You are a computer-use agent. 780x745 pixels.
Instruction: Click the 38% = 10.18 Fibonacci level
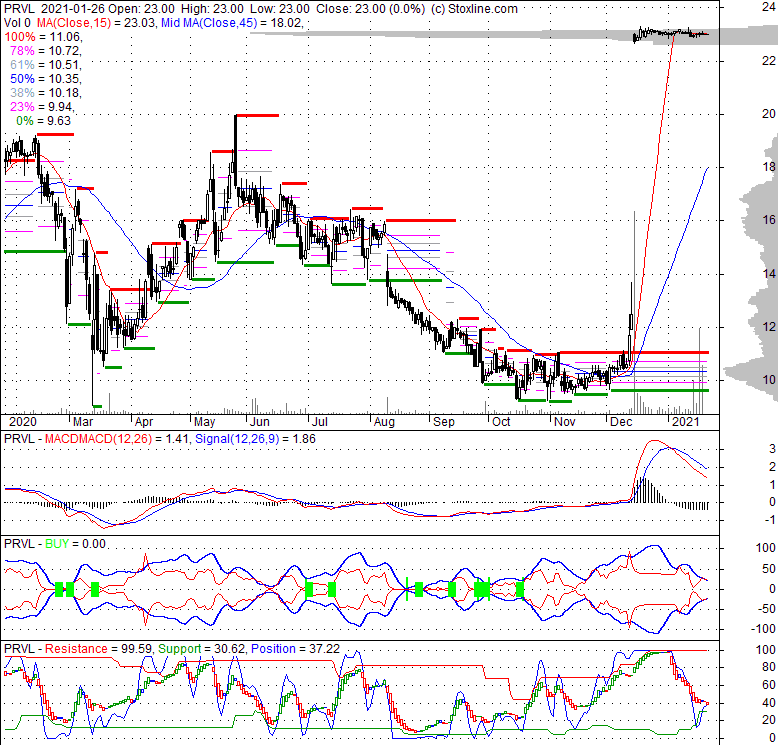[45, 93]
